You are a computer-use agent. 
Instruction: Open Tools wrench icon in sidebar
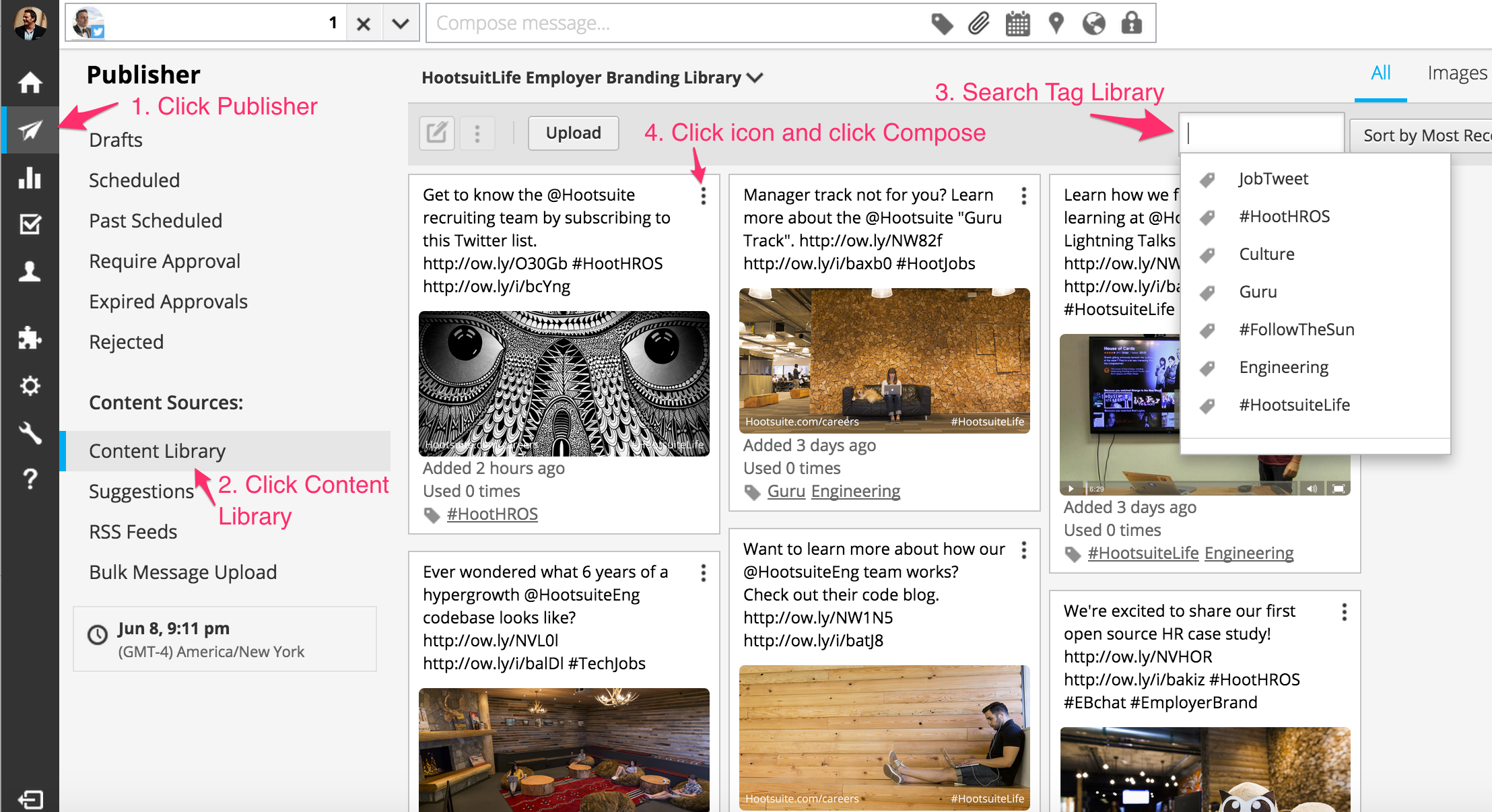[30, 432]
